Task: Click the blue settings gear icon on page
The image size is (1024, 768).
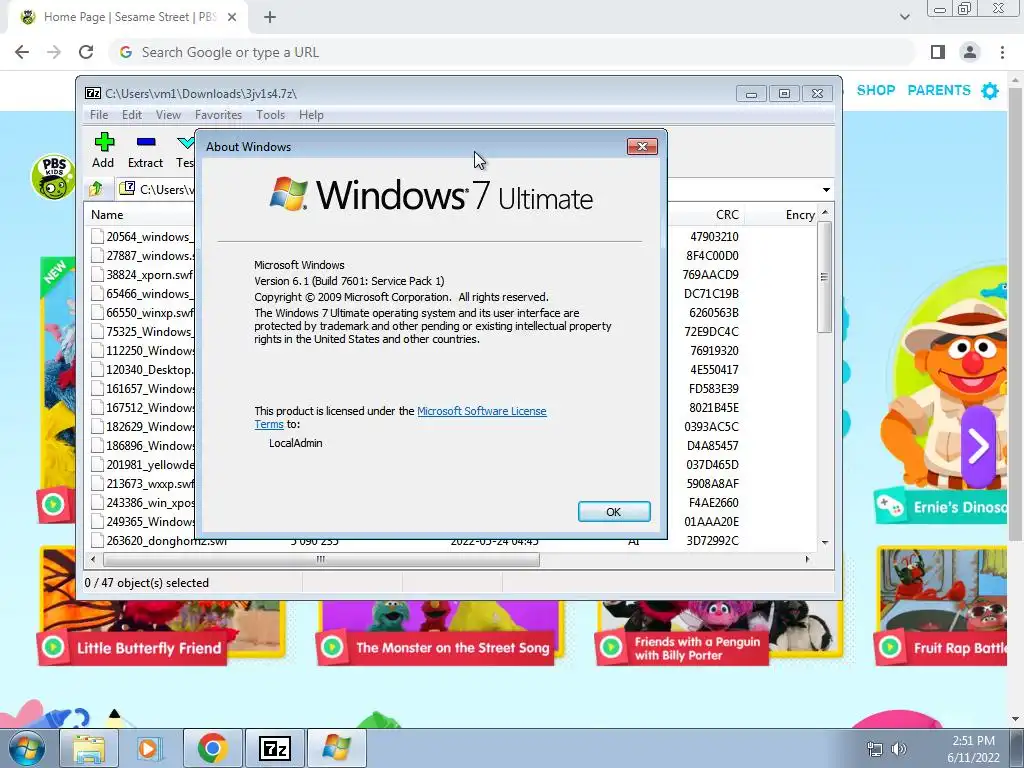Action: click(x=990, y=91)
